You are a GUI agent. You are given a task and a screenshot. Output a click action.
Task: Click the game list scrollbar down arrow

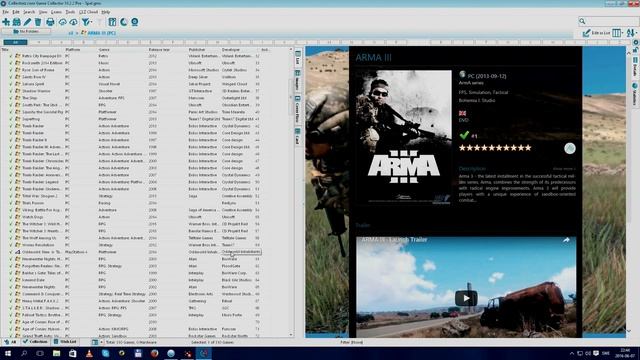(x=291, y=335)
